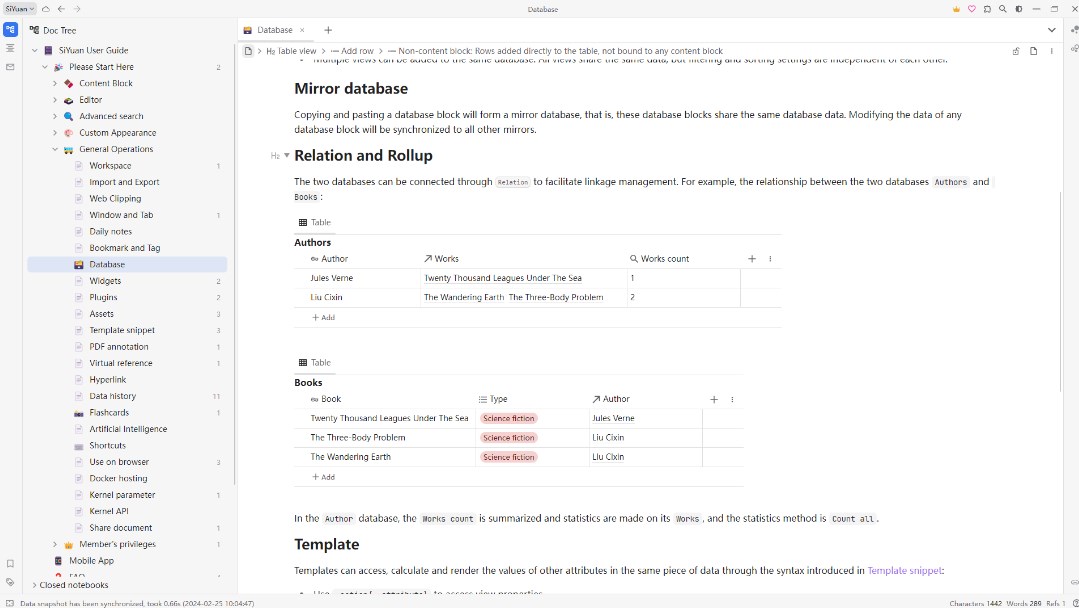
Task: Open the Inbox panel icon
Action: point(10,67)
